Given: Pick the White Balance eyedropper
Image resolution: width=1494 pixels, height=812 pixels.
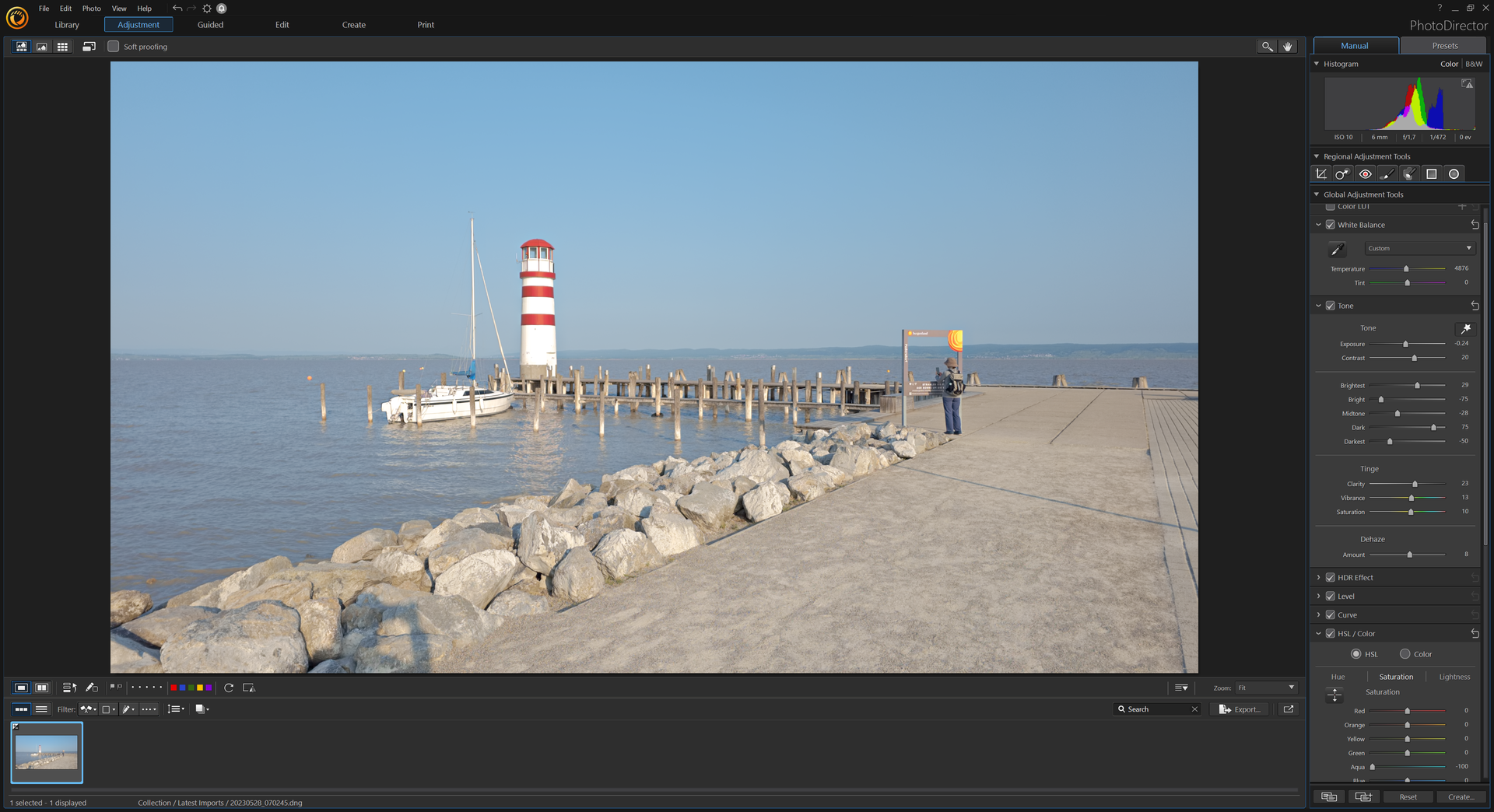Looking at the screenshot, I should click(1337, 250).
